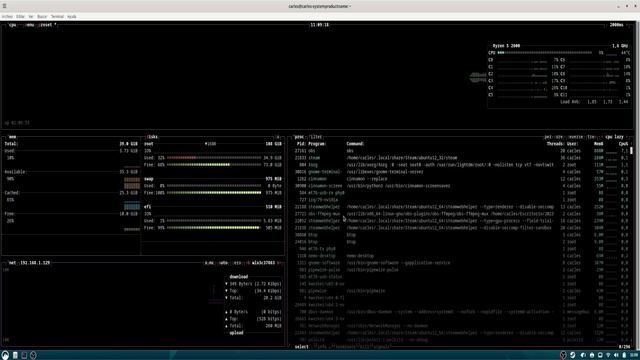Open the system menu icon on the taskbar

[x=5, y=355]
